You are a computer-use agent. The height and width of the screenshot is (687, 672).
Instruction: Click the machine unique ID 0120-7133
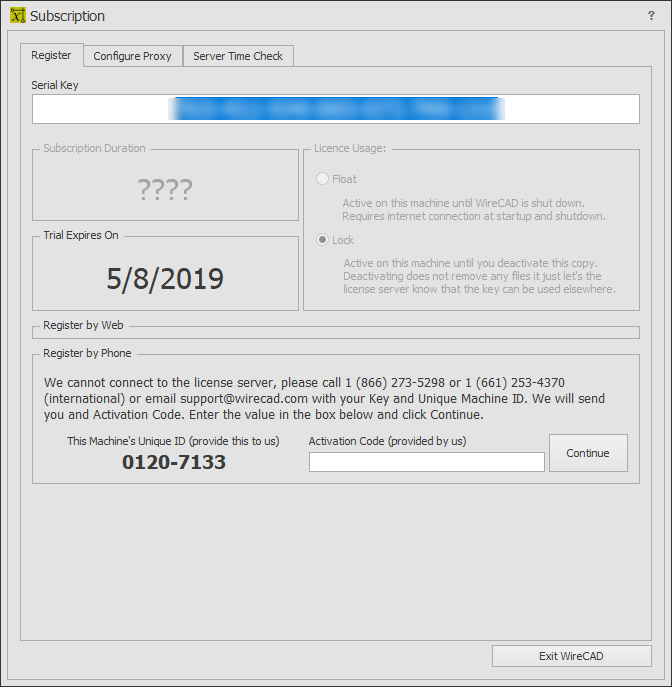tap(173, 462)
